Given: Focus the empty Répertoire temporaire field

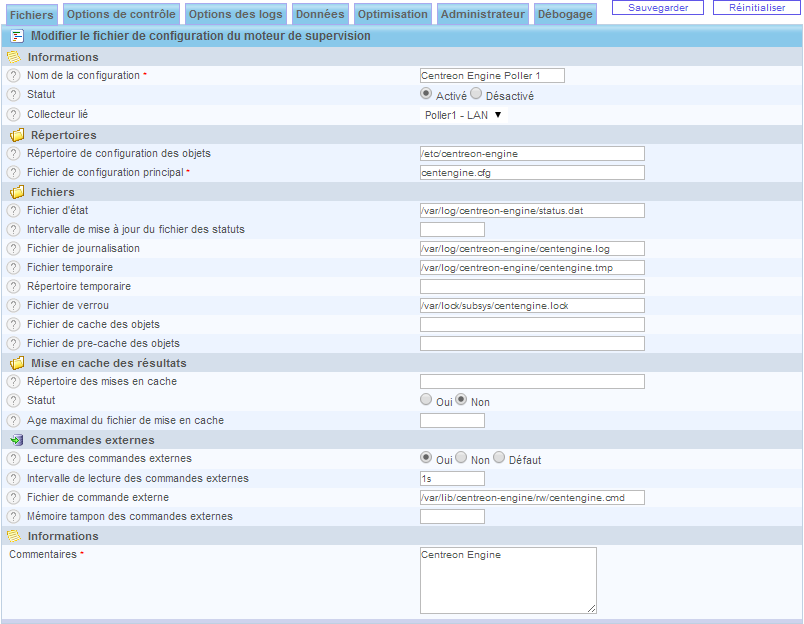Looking at the screenshot, I should [532, 287].
